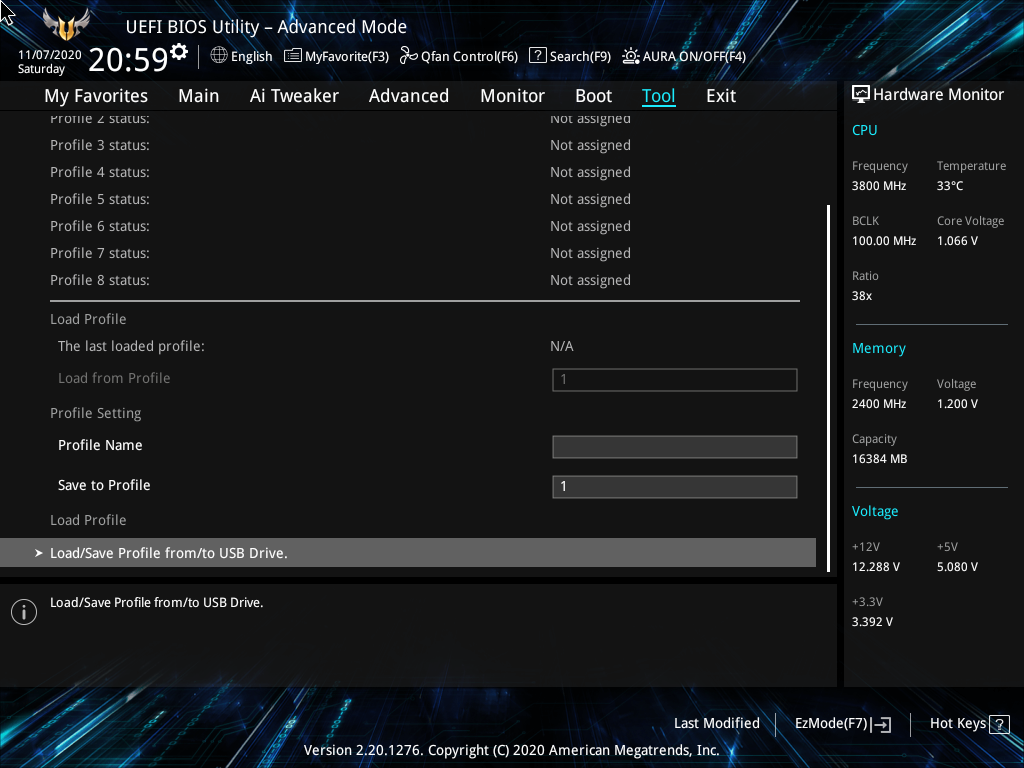Click CPU frequency value 3800 MHz

[879, 186]
